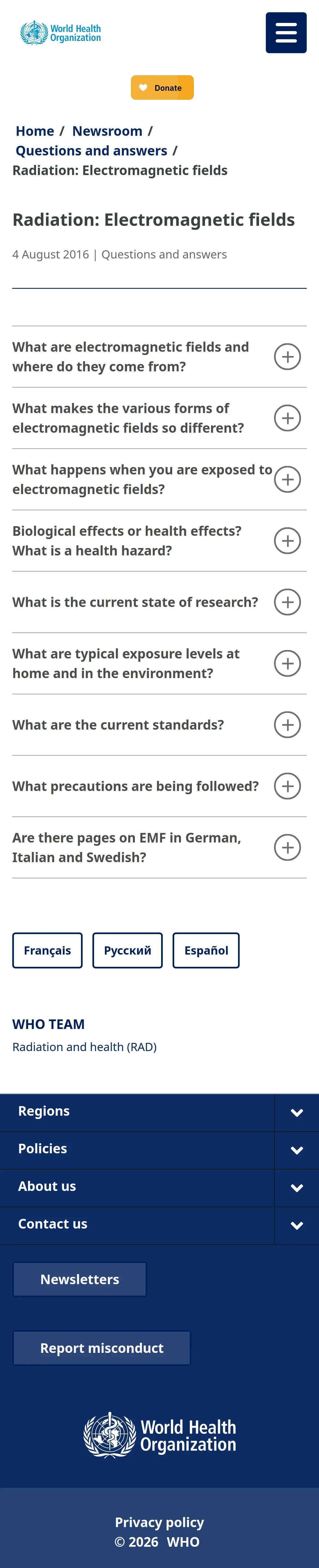The height and width of the screenshot is (1568, 319).
Task: Expand plus icon for current state of research
Action: [287, 602]
